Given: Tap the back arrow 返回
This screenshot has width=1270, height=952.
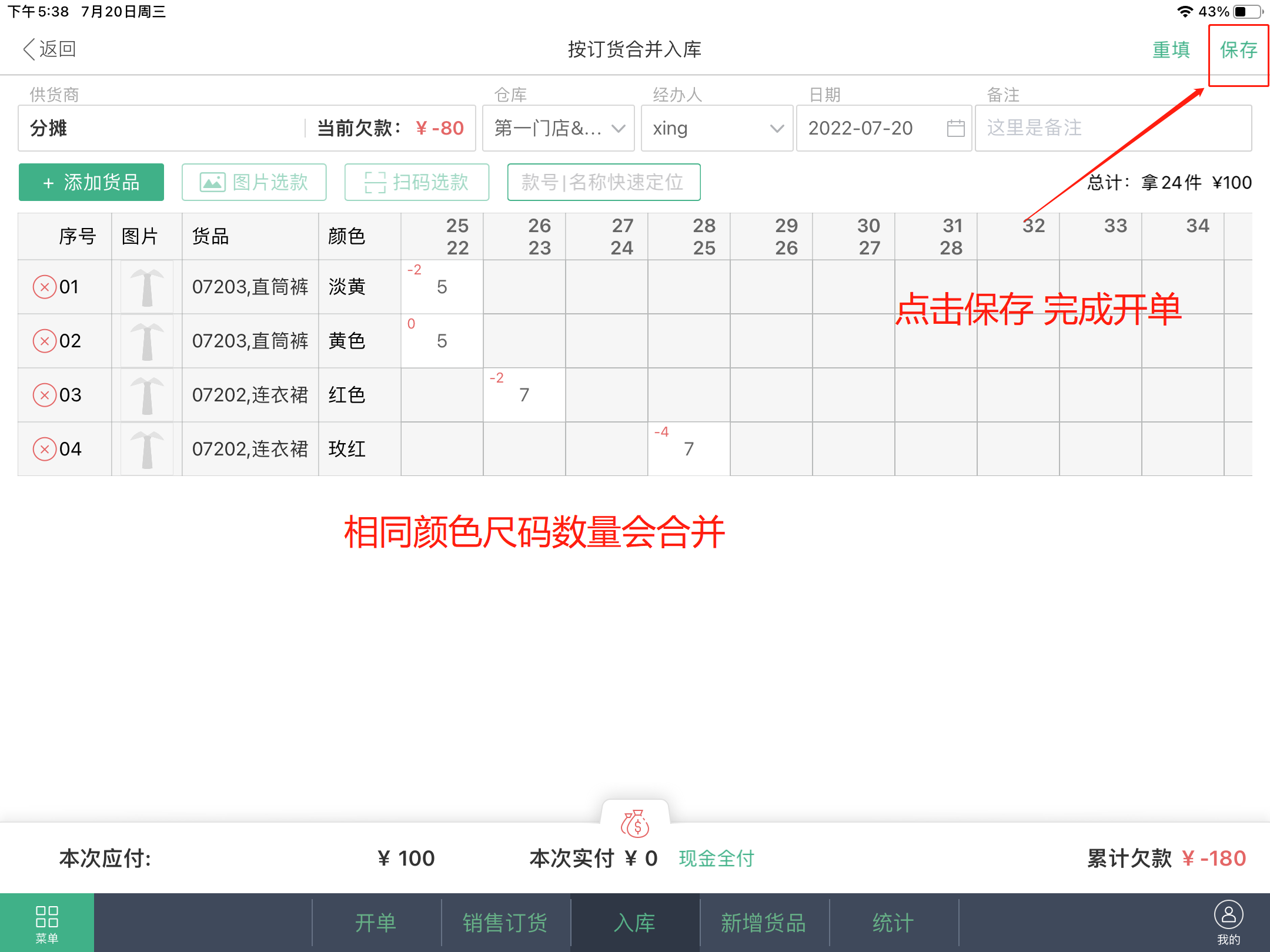Looking at the screenshot, I should 49,49.
